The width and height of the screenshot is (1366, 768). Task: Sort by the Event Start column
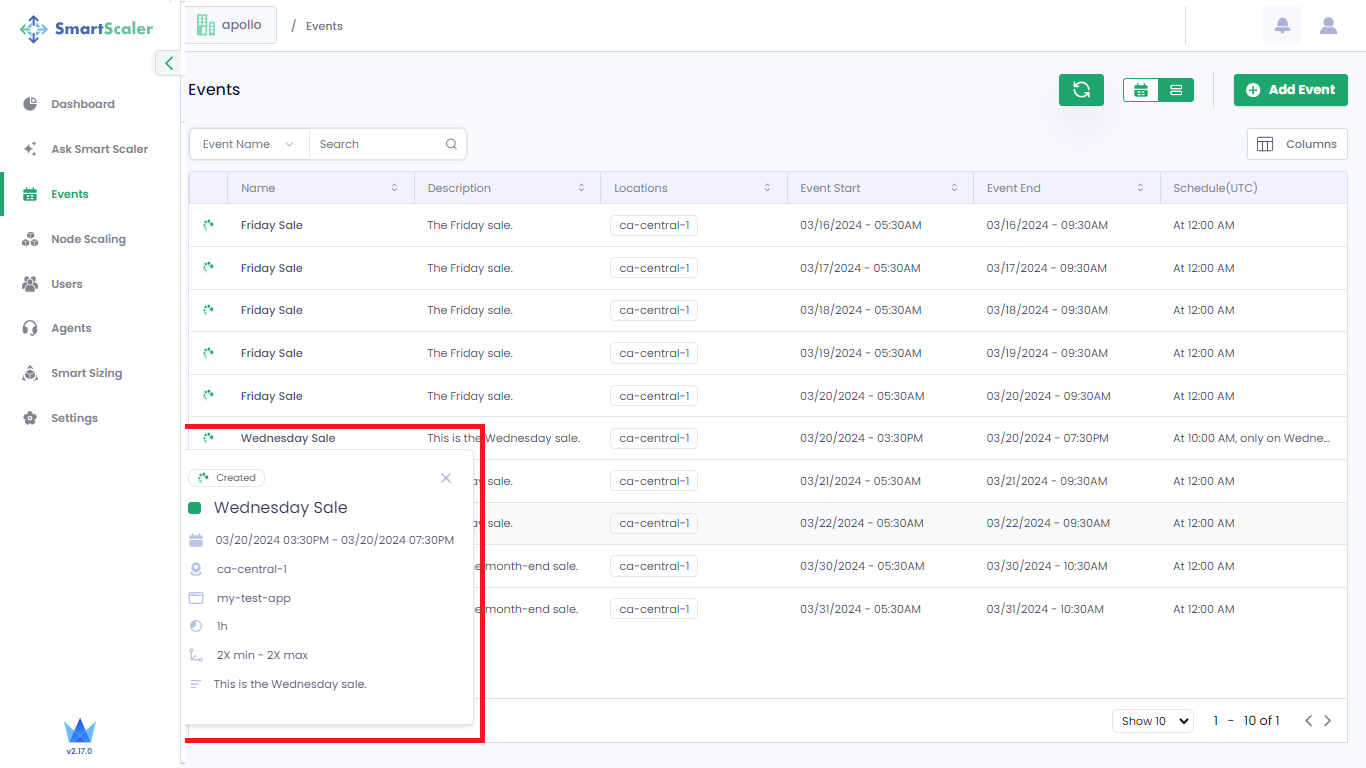point(954,188)
